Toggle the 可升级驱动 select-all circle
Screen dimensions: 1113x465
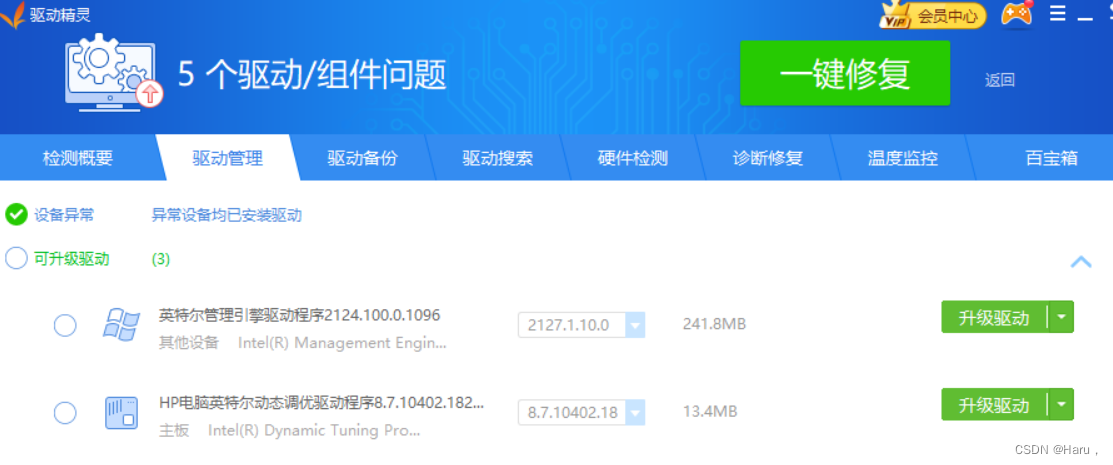pos(16,258)
